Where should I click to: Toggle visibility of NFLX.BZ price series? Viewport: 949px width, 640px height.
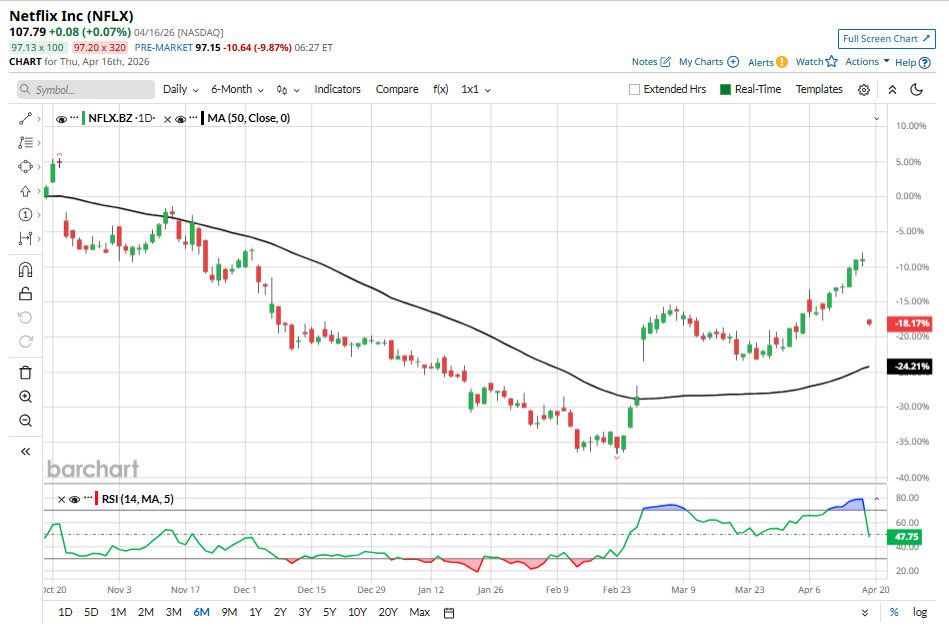(x=61, y=119)
